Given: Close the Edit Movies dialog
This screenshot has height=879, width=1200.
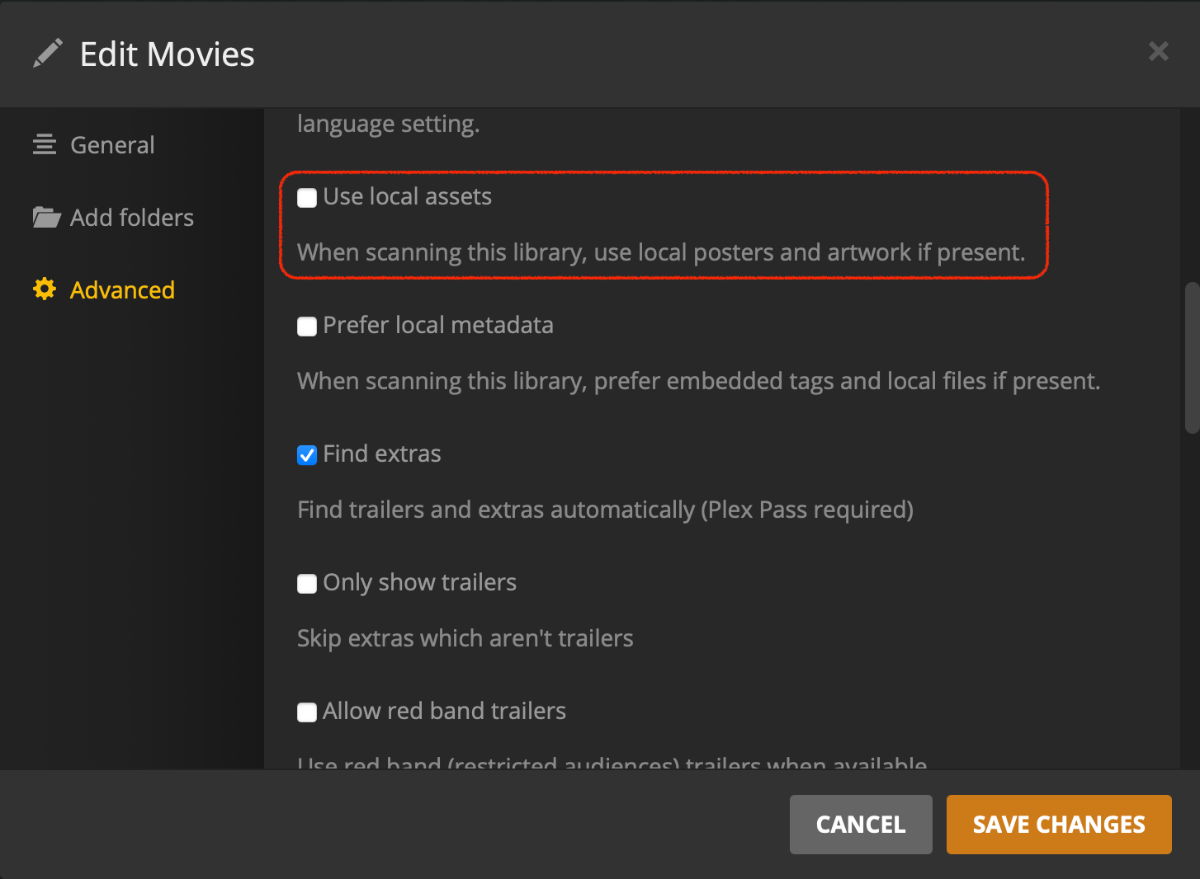Looking at the screenshot, I should (1158, 52).
